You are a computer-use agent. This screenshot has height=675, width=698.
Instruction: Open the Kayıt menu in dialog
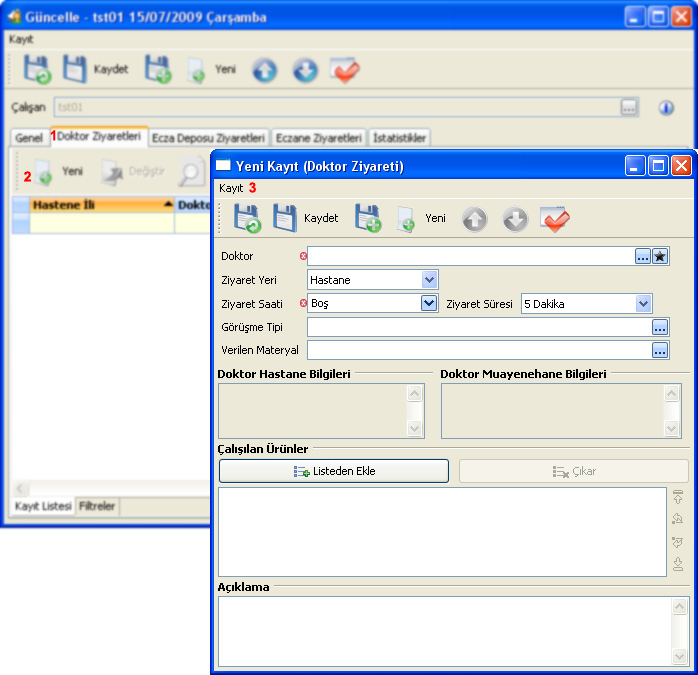(x=231, y=188)
